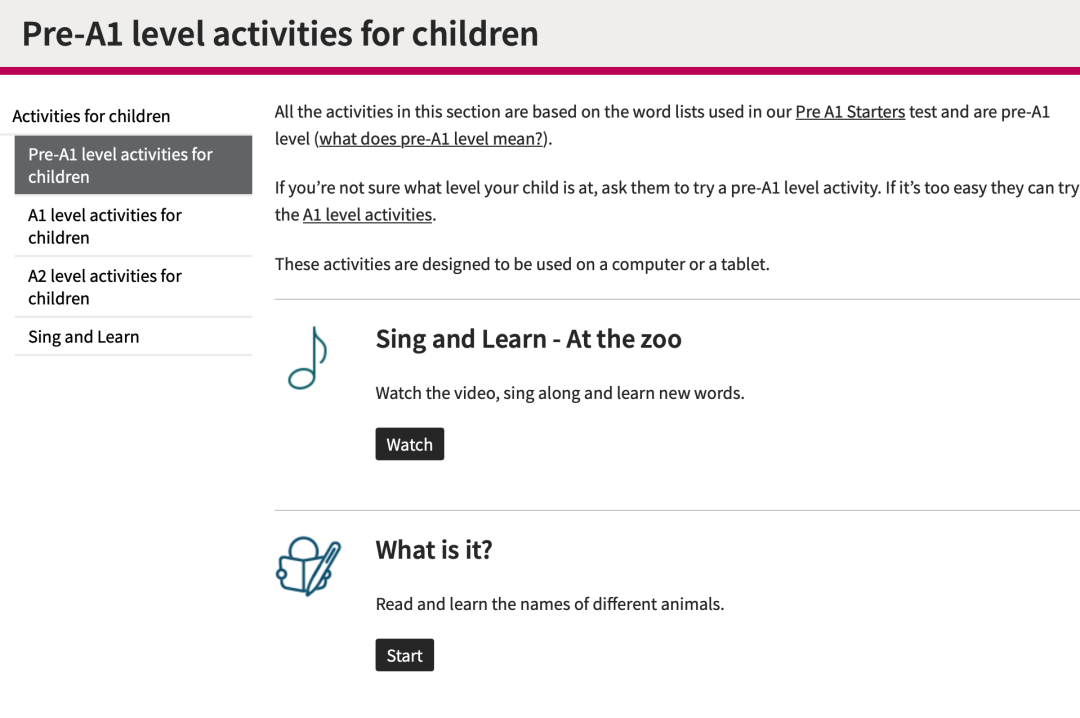Click the paragraph about your child's level
1080x718 pixels.
(x=676, y=201)
